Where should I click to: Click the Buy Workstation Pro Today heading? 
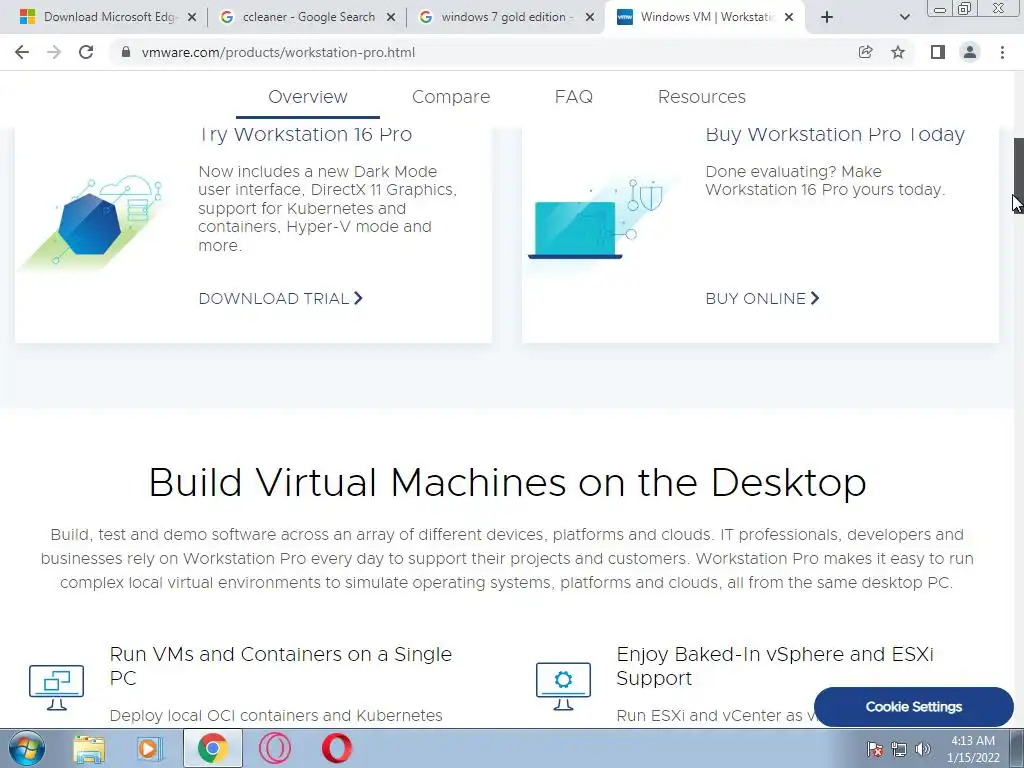pyautogui.click(x=835, y=135)
